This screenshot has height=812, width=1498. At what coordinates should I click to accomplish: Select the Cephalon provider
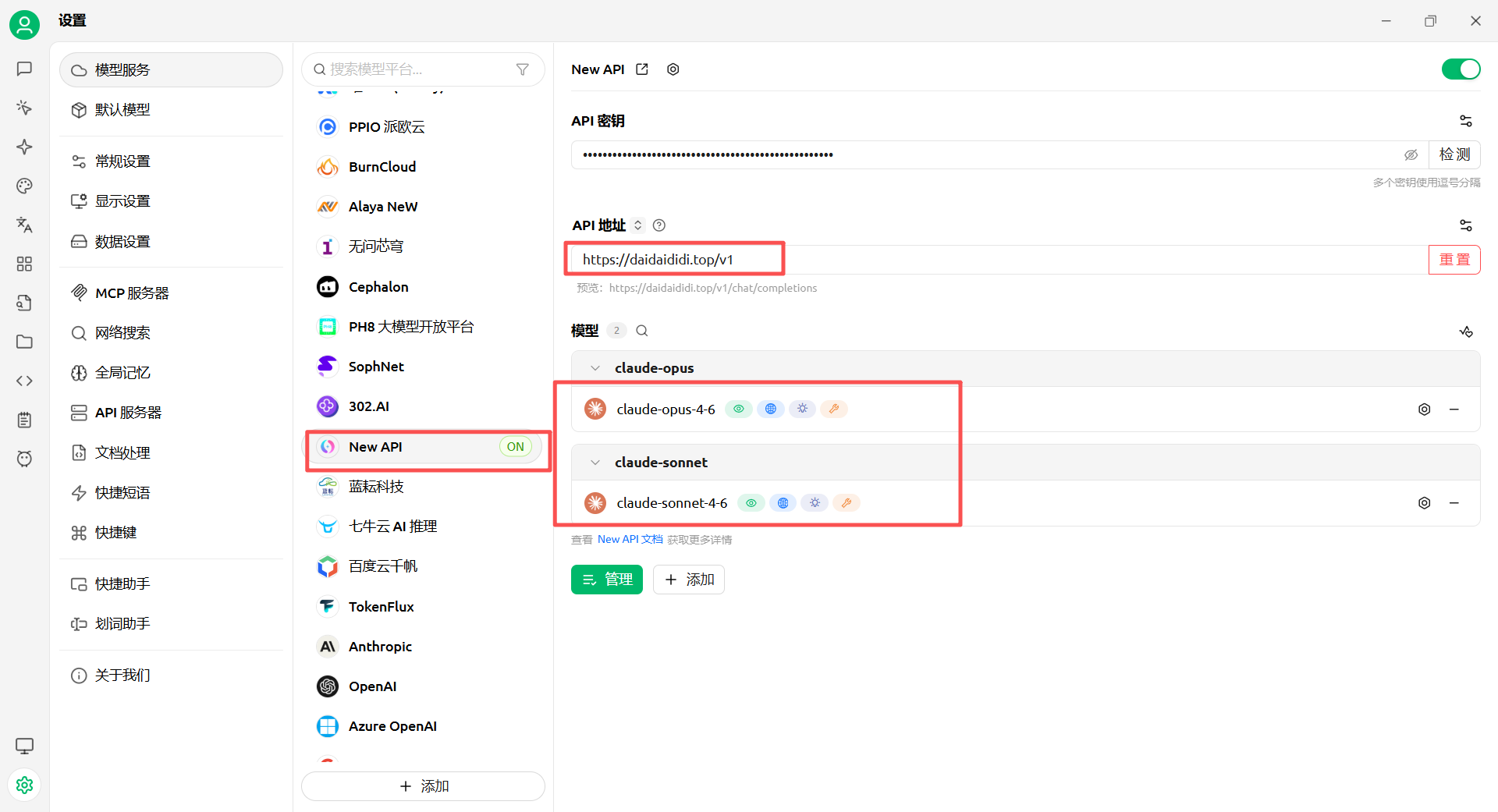coord(423,287)
